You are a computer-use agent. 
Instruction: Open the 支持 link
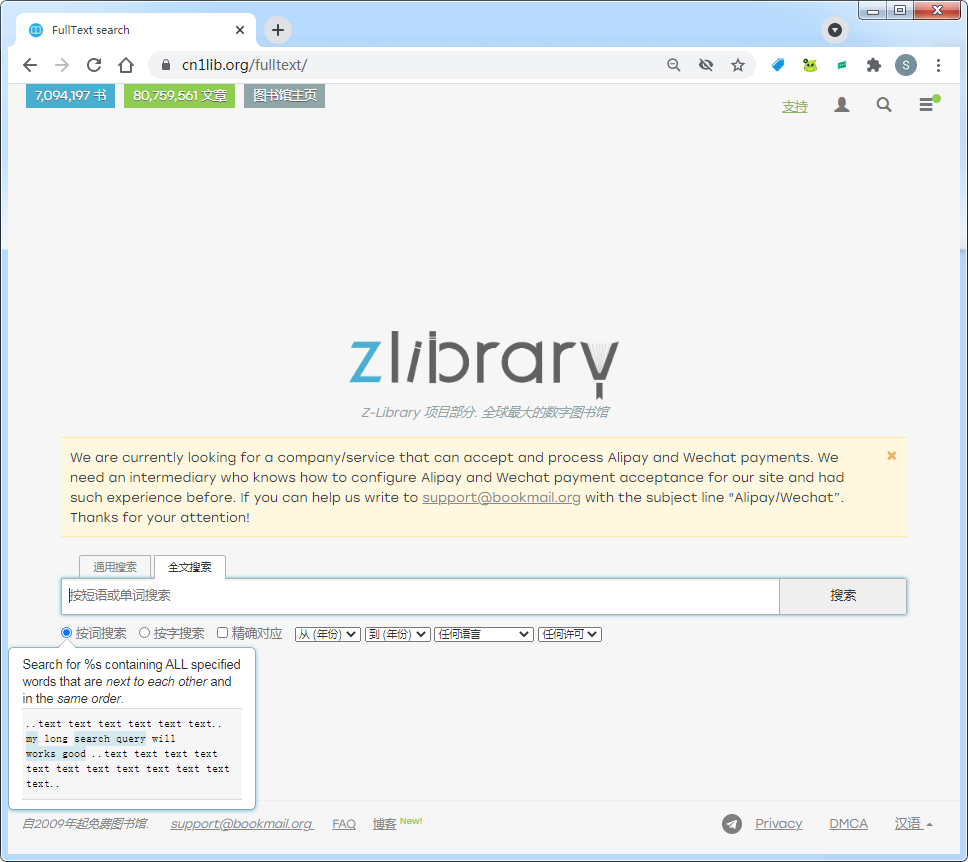(795, 106)
